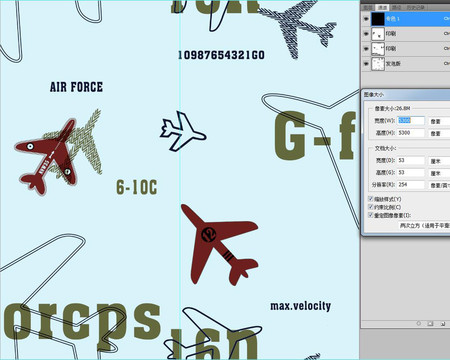Switch to the 路径 tab
450x360 pixels.
coord(396,7)
